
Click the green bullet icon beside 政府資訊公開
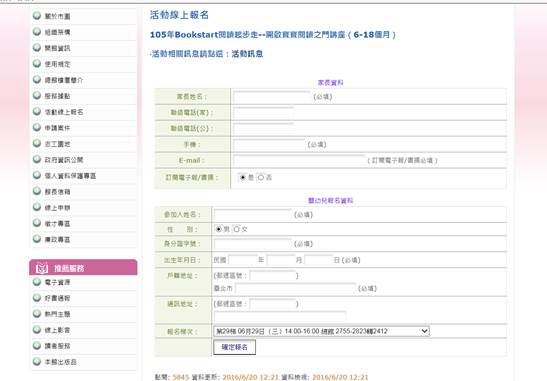coord(37,159)
